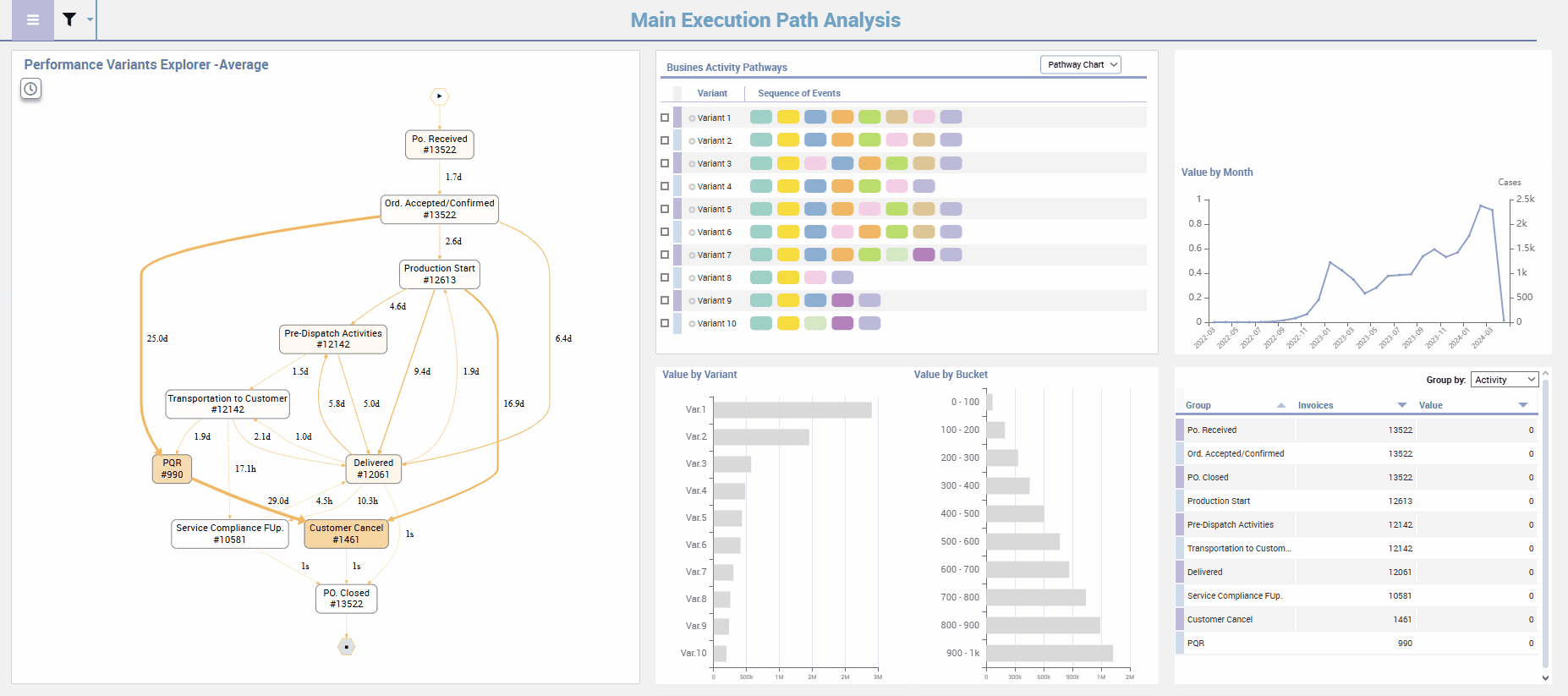Select the Ord. Accepted/Confirmed process node

pyautogui.click(x=440, y=209)
